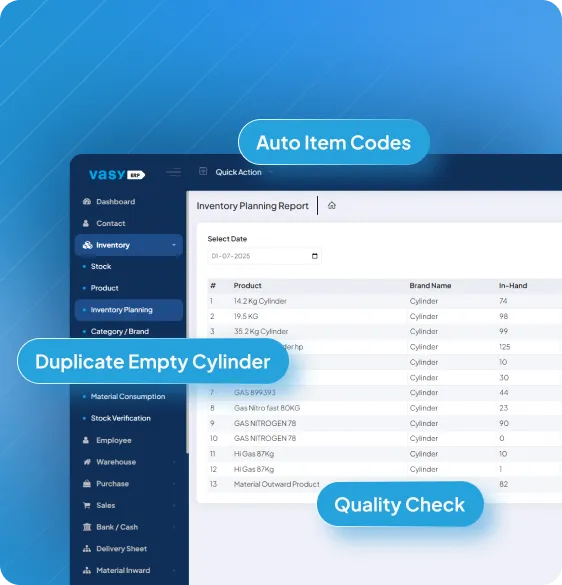This screenshot has height=585, width=562.
Task: Expand the Material Inward menu chevron
Action: pyautogui.click(x=174, y=570)
